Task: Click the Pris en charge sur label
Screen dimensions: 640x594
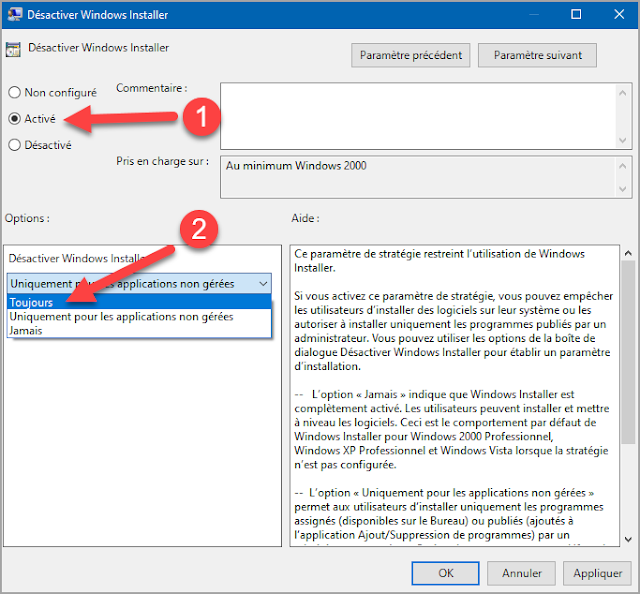Action: (x=162, y=161)
